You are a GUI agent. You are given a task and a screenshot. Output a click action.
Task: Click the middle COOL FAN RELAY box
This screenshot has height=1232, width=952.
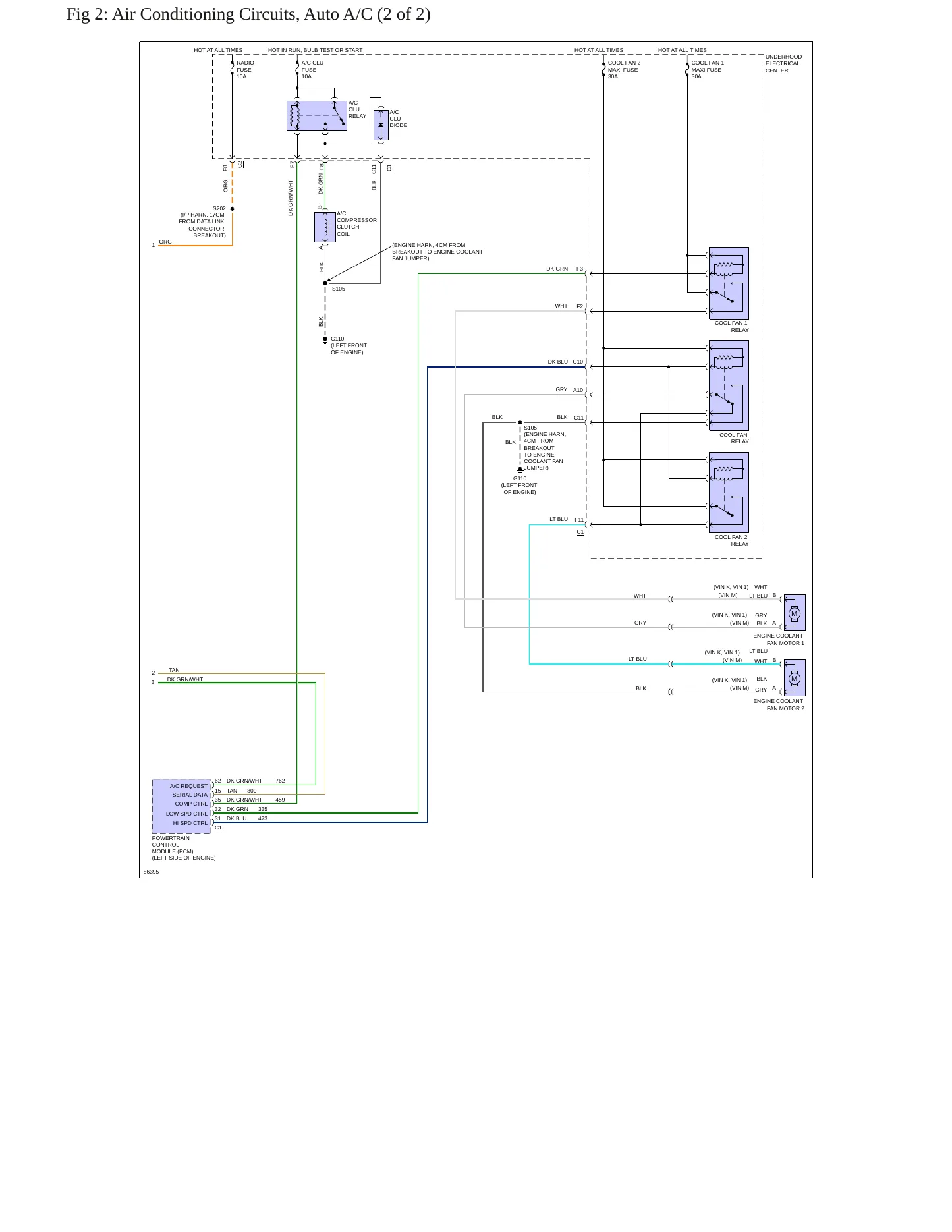[x=729, y=385]
